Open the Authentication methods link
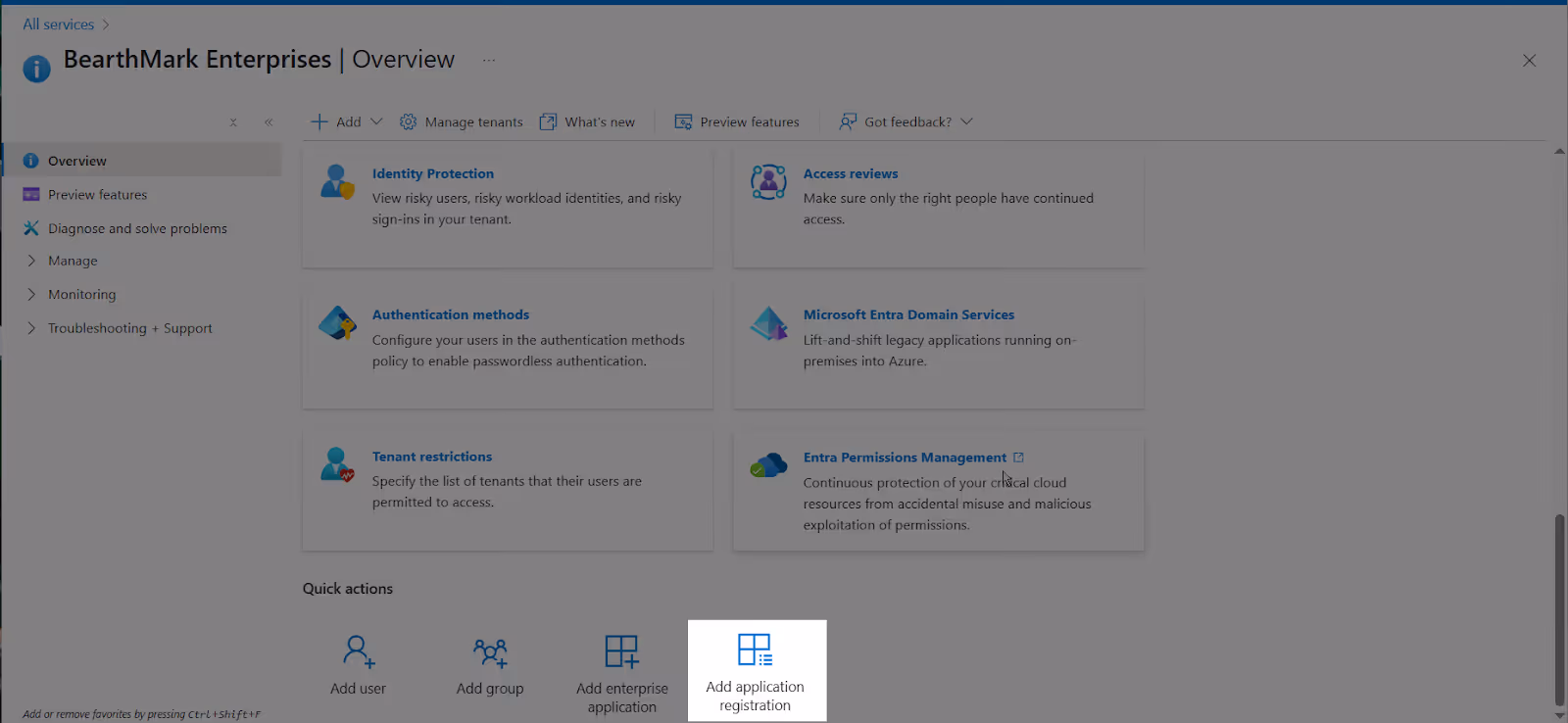 point(450,314)
